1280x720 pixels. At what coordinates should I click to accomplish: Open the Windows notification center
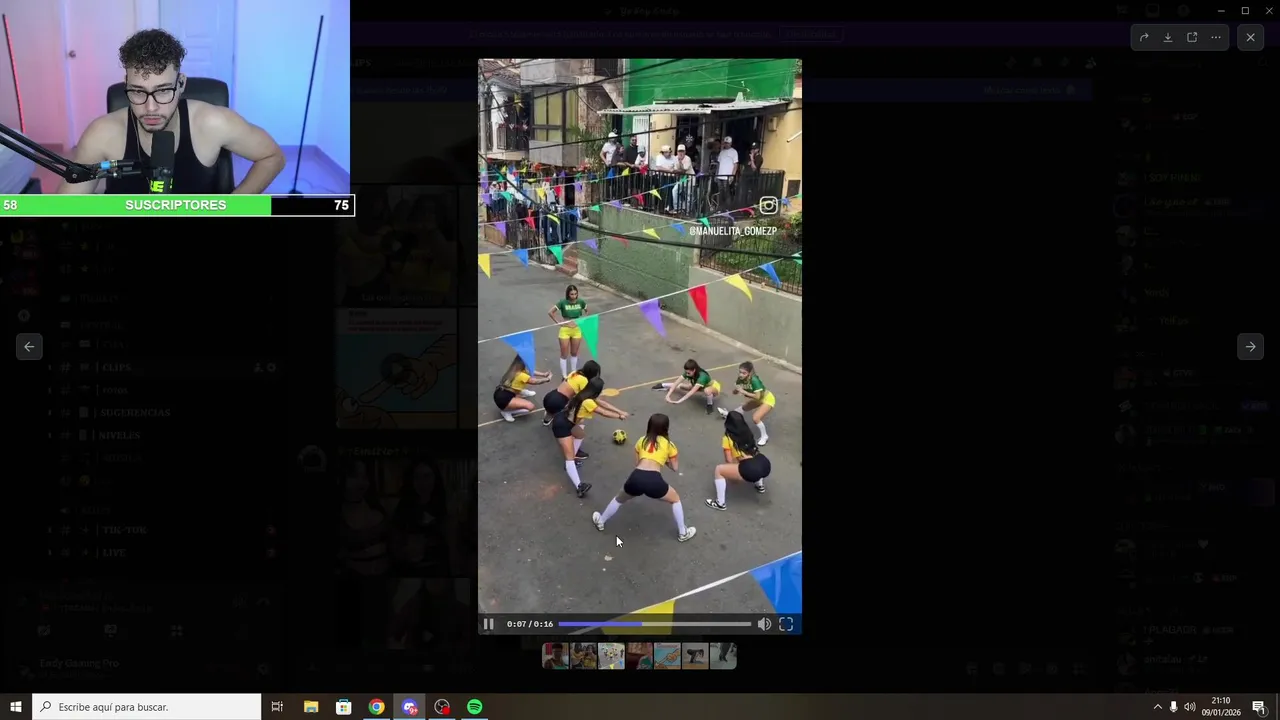pyautogui.click(x=1259, y=707)
